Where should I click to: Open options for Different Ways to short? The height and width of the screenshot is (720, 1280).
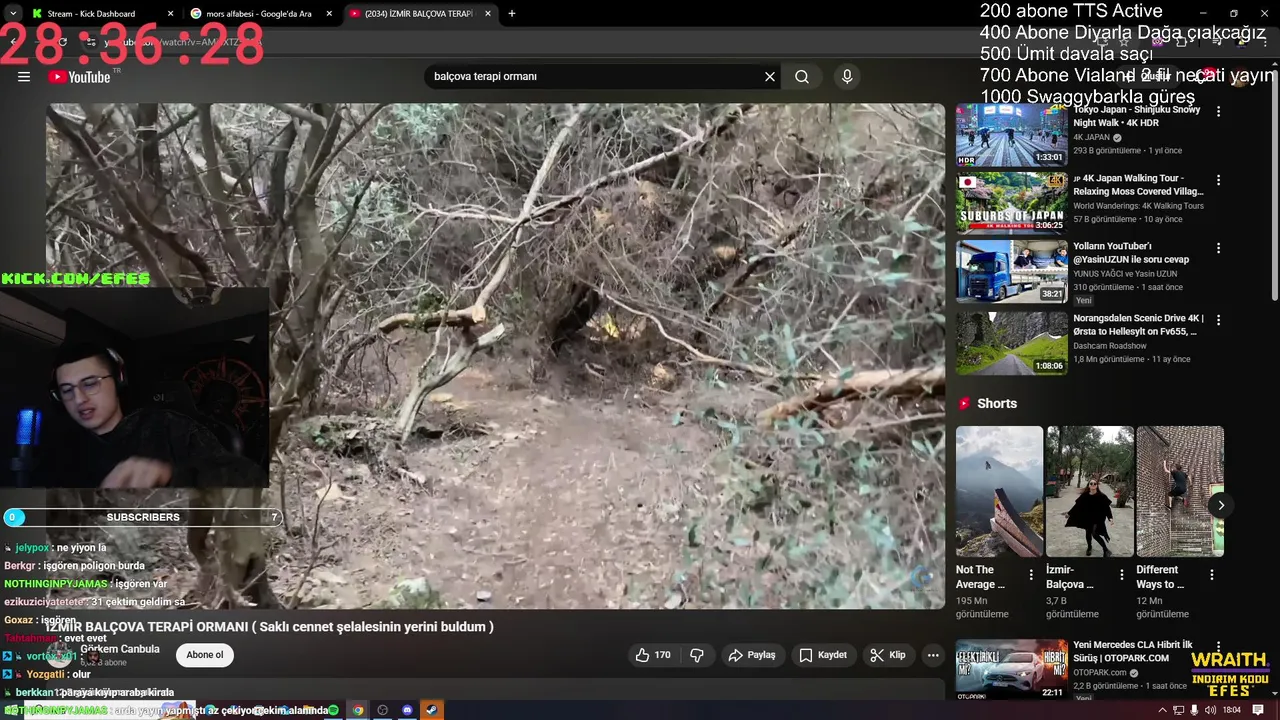(x=1211, y=575)
